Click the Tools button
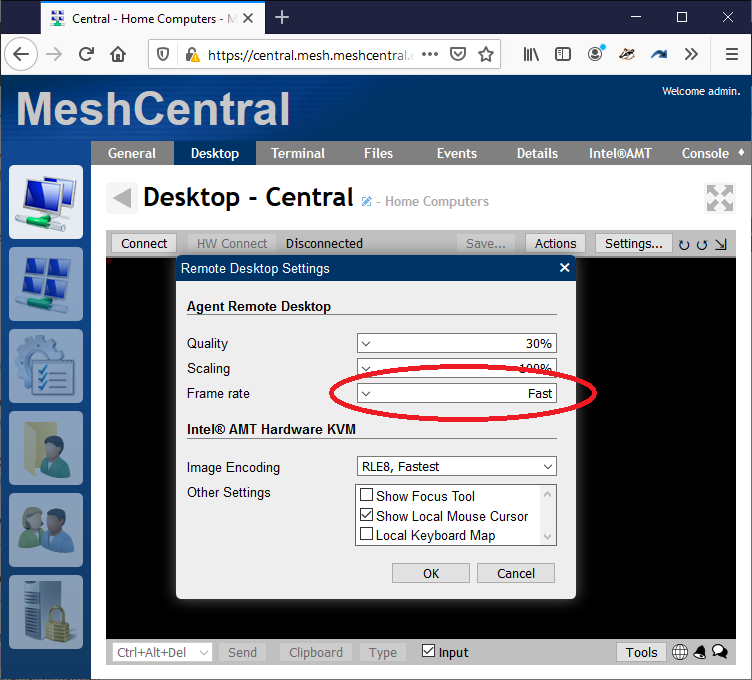This screenshot has width=752, height=680. [641, 652]
